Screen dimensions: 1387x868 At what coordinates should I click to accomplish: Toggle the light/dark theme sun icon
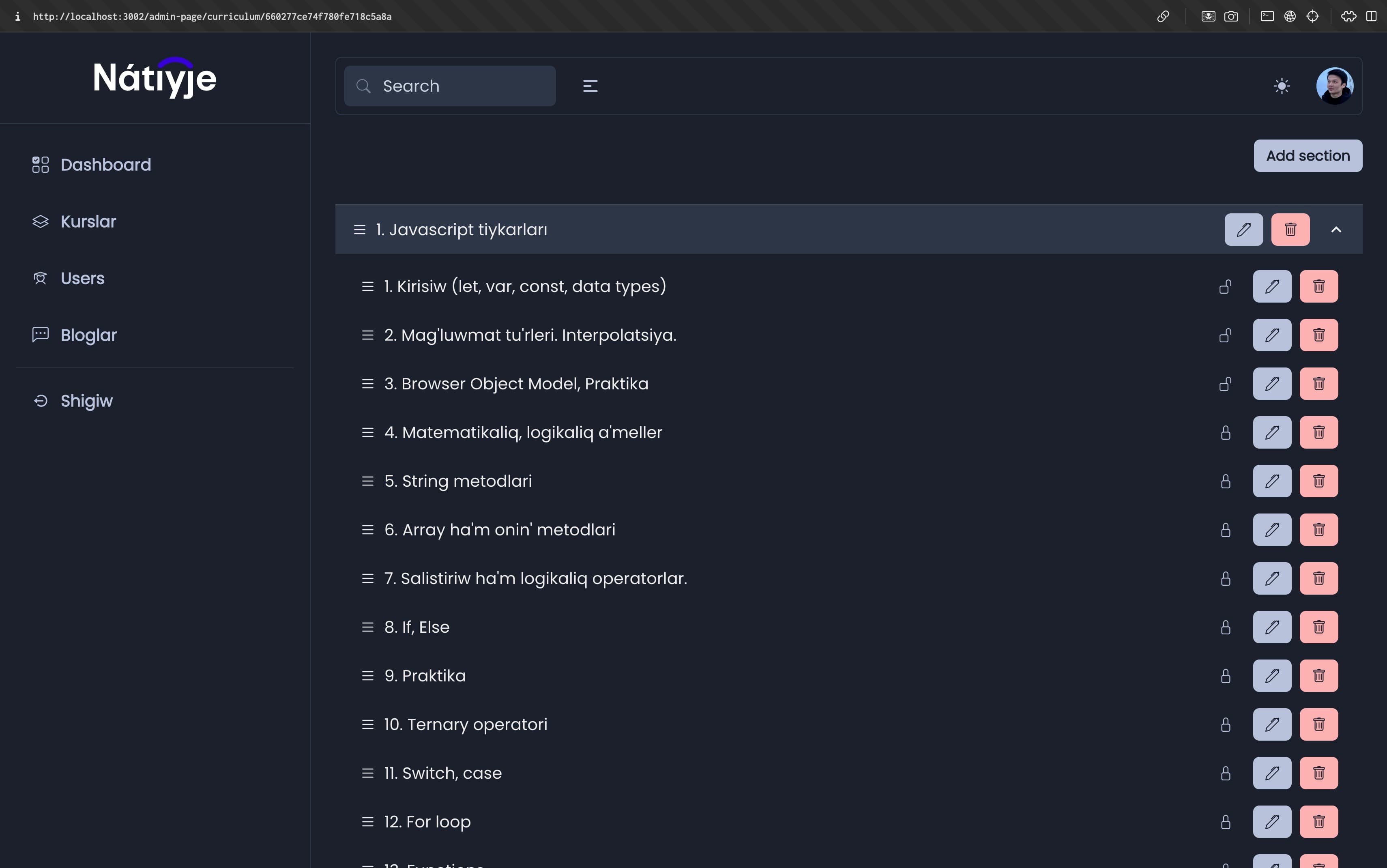click(1282, 86)
